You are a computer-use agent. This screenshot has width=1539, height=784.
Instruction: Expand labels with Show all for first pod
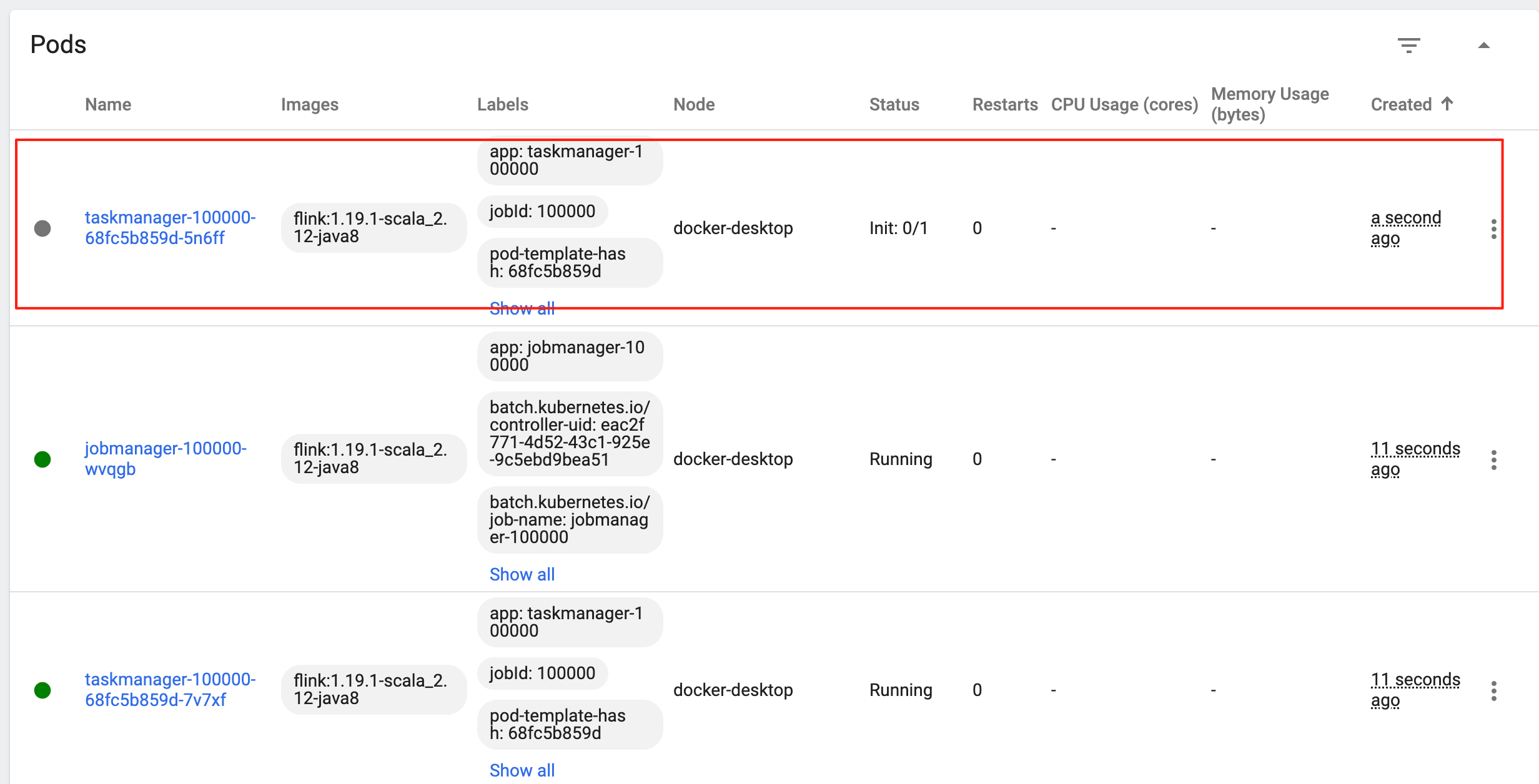522,308
